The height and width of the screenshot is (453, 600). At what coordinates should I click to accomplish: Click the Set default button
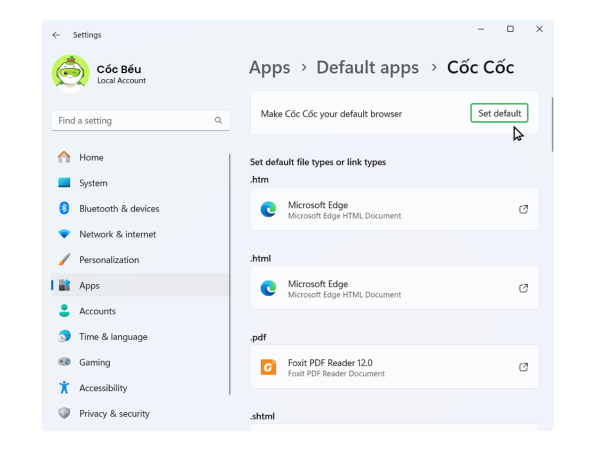499,113
